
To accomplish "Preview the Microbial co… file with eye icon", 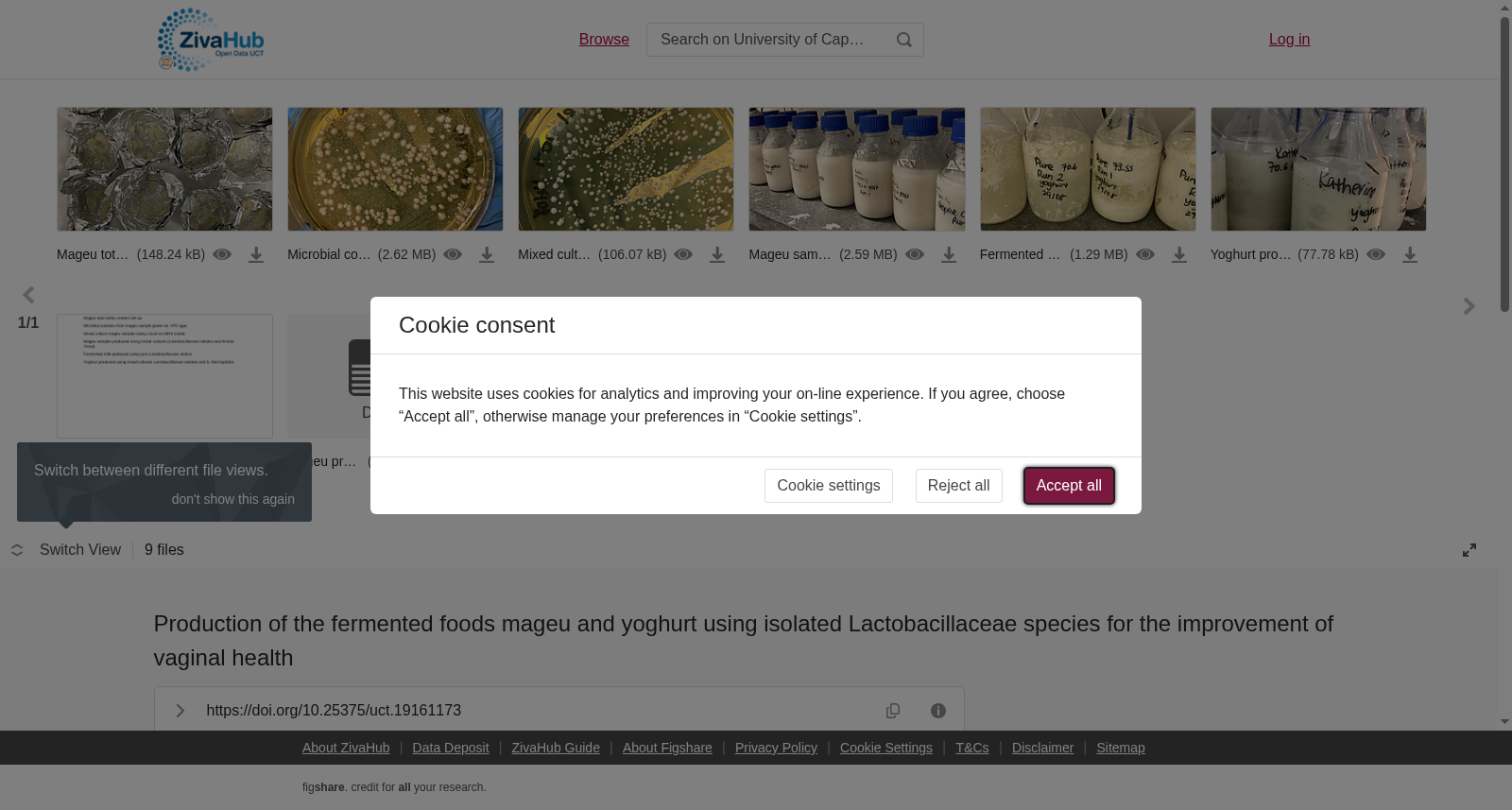I will coord(453,254).
